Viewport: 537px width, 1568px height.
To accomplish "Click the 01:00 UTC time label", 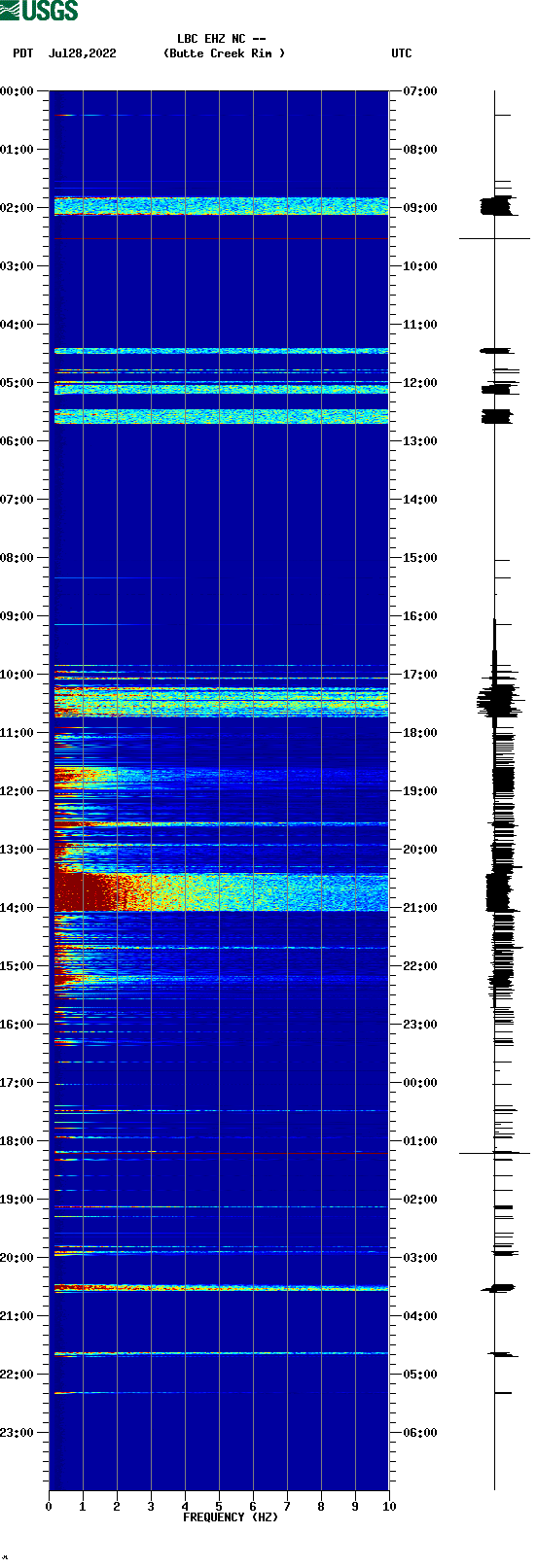I will point(419,1141).
